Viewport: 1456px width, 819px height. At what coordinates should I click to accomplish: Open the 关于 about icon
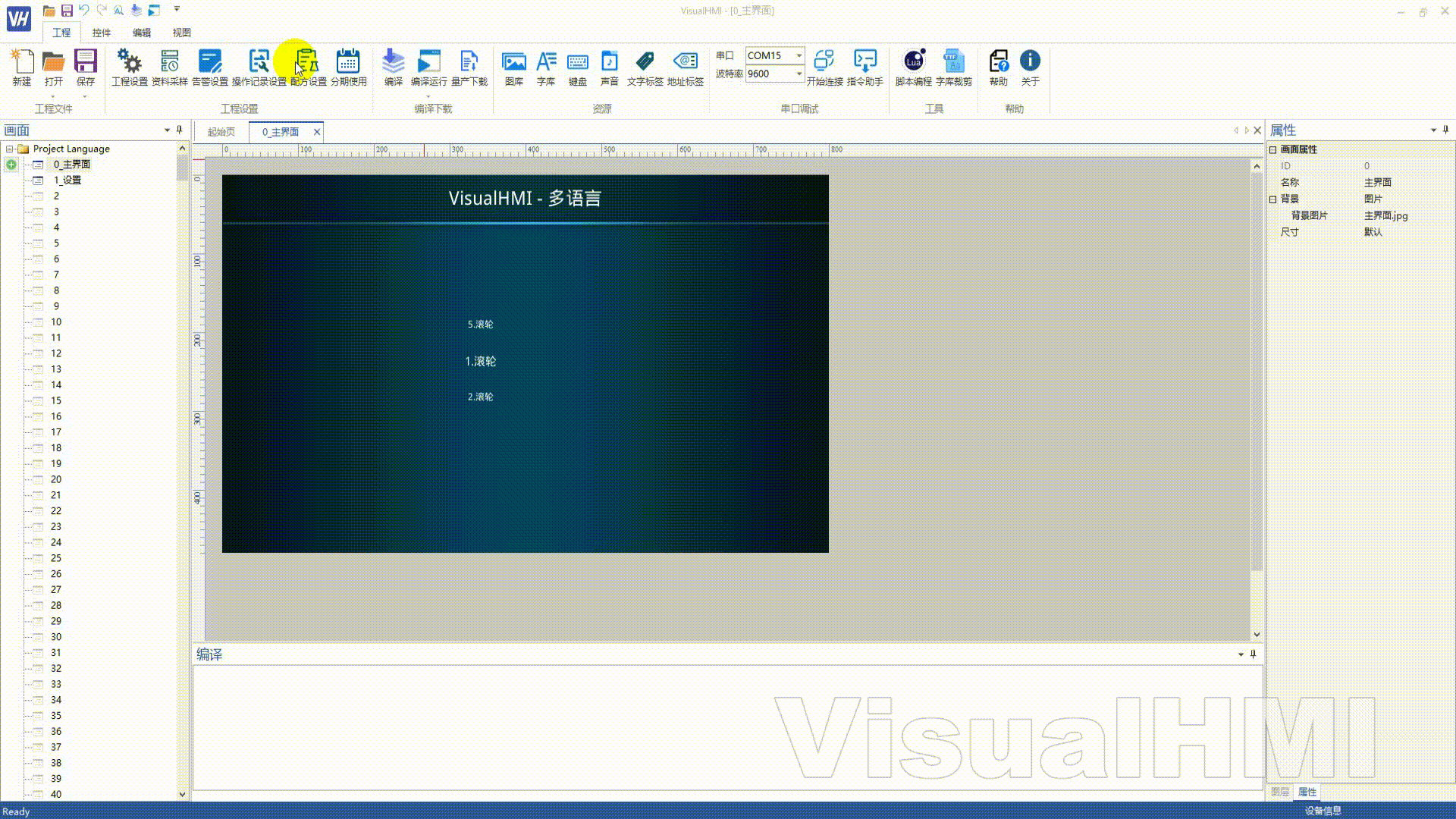pos(1030,67)
